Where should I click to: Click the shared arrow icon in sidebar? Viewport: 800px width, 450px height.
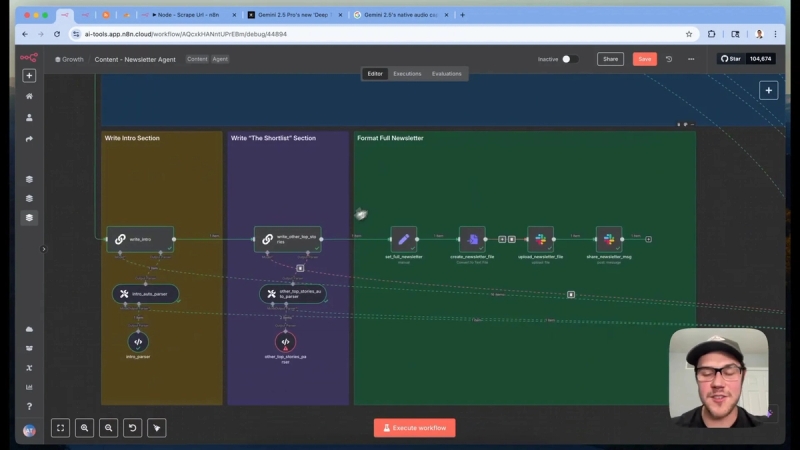point(29,139)
